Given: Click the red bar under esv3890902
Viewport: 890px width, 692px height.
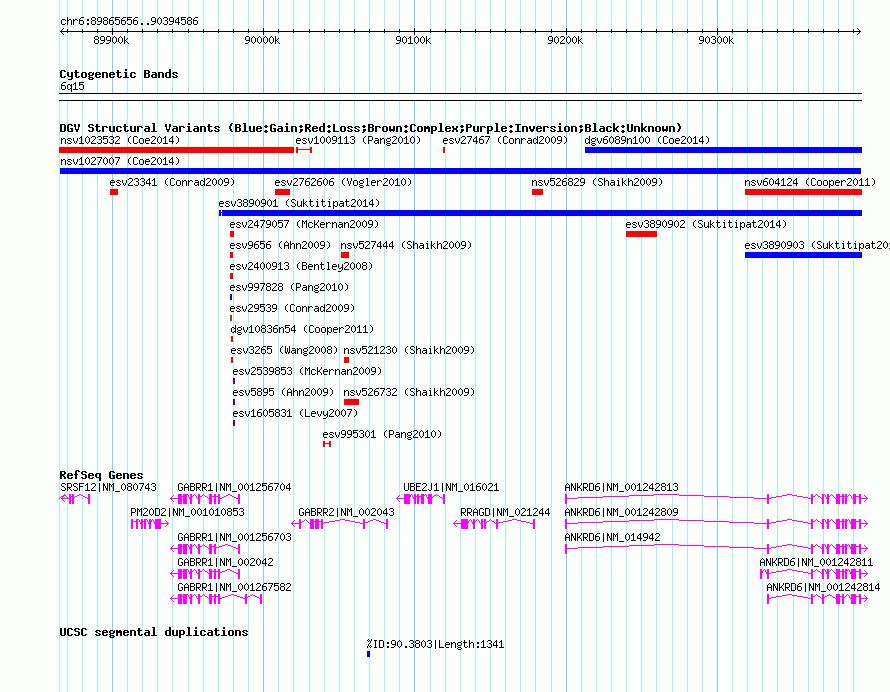Looking at the screenshot, I should [641, 234].
